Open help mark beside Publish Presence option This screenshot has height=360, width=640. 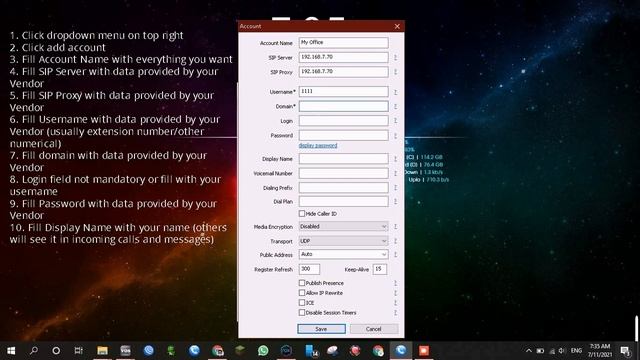pyautogui.click(x=395, y=283)
